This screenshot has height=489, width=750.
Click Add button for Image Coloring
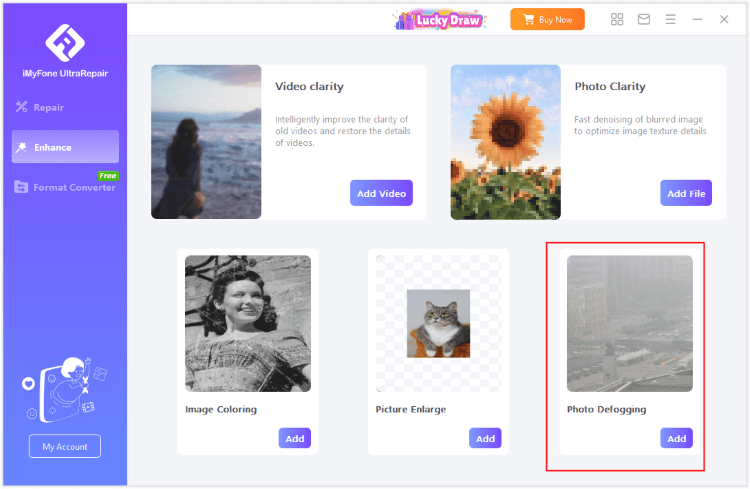pos(295,438)
